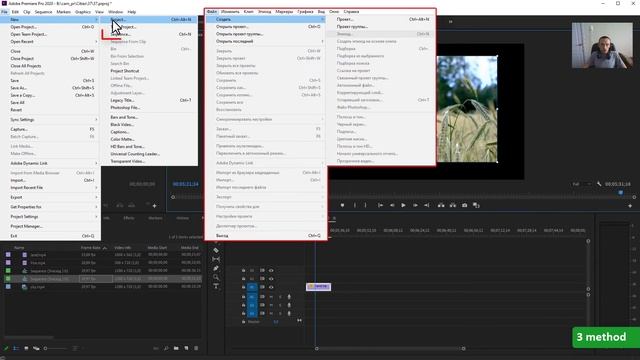Viewport: 640px width, 360px height.
Task: Step back one frame
Action: (392, 205)
